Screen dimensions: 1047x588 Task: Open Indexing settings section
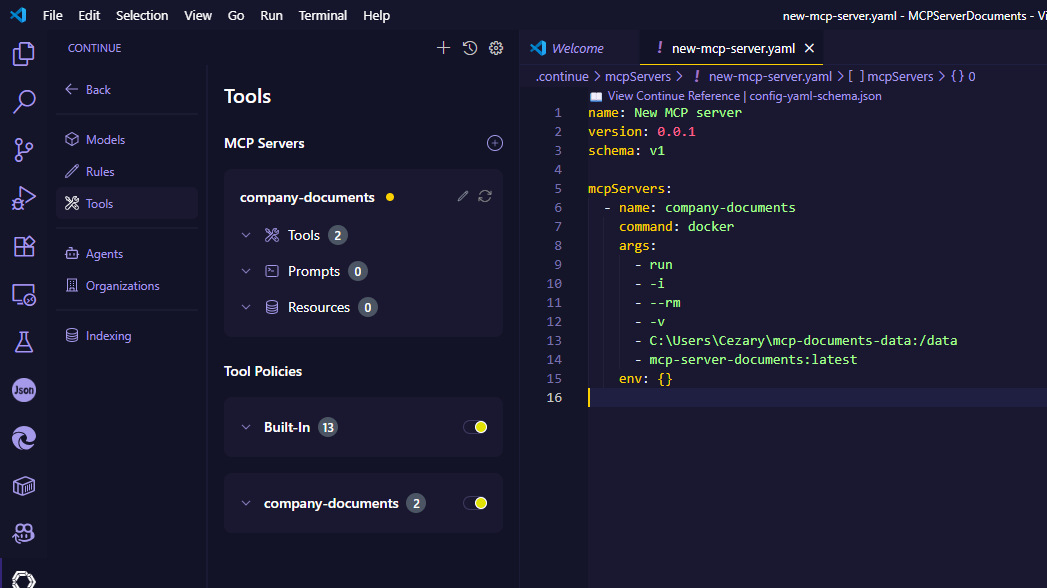click(x=127, y=336)
